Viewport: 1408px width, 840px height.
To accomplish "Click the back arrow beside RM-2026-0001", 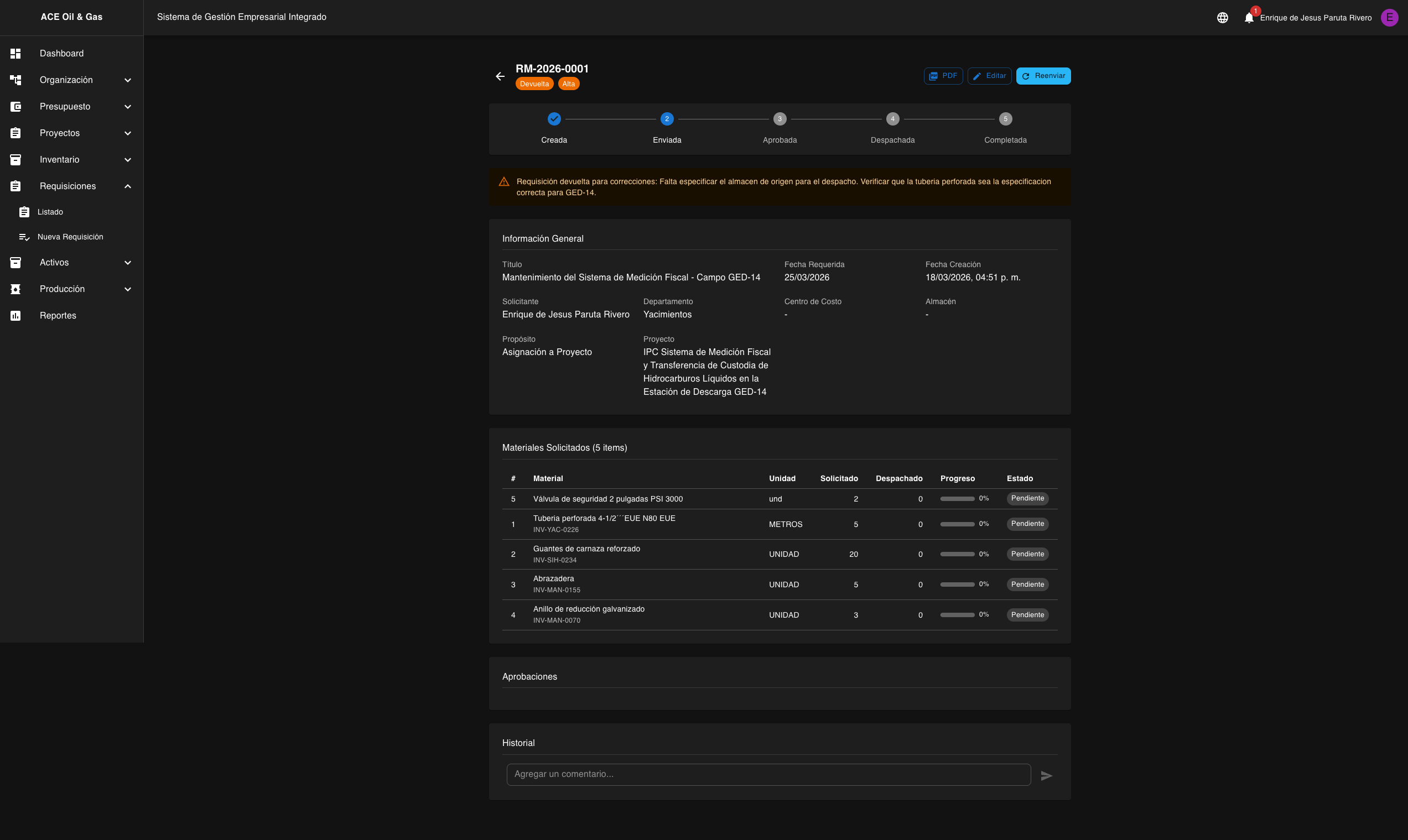I will (500, 76).
